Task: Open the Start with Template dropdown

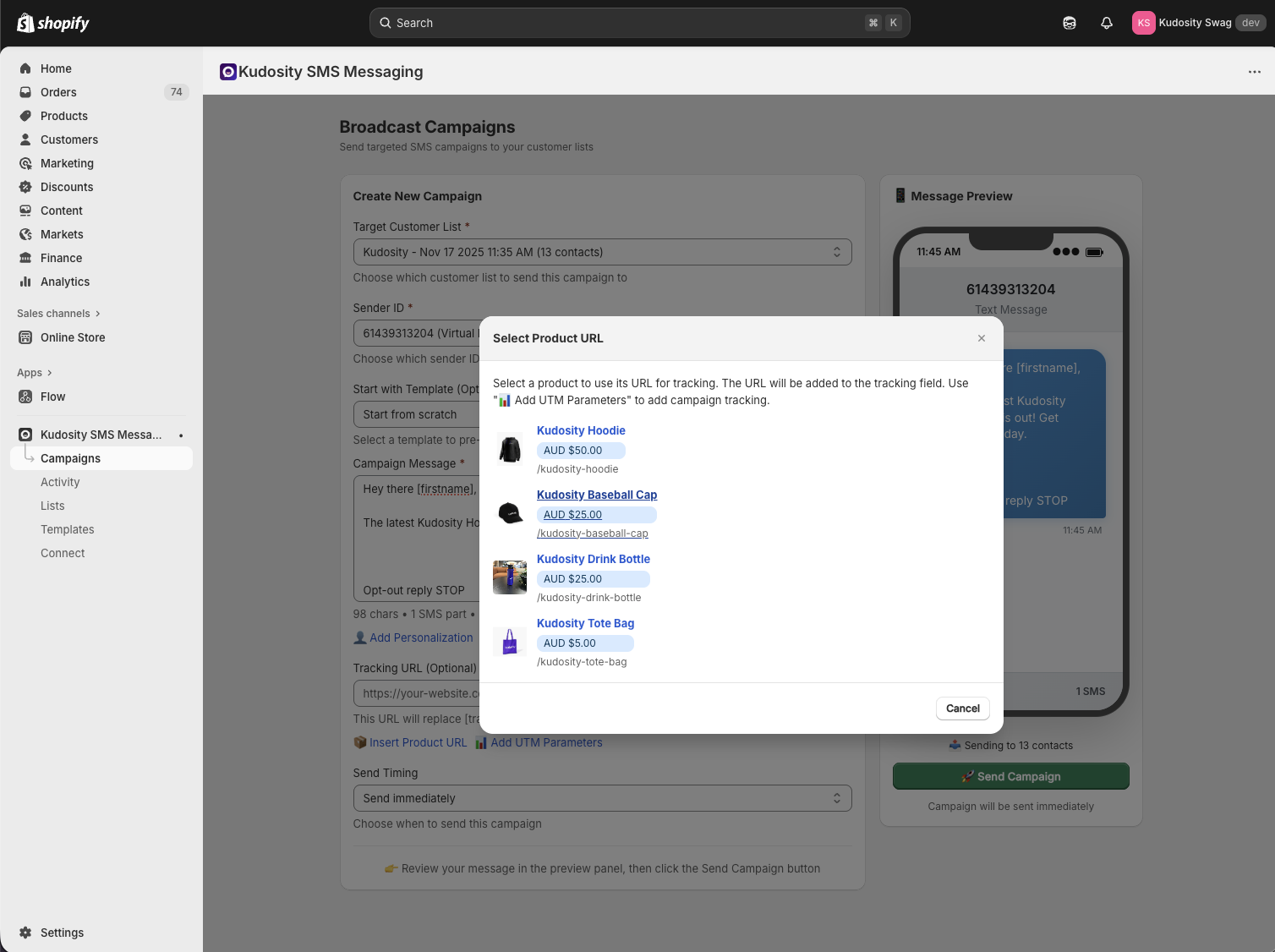Action: pos(416,414)
